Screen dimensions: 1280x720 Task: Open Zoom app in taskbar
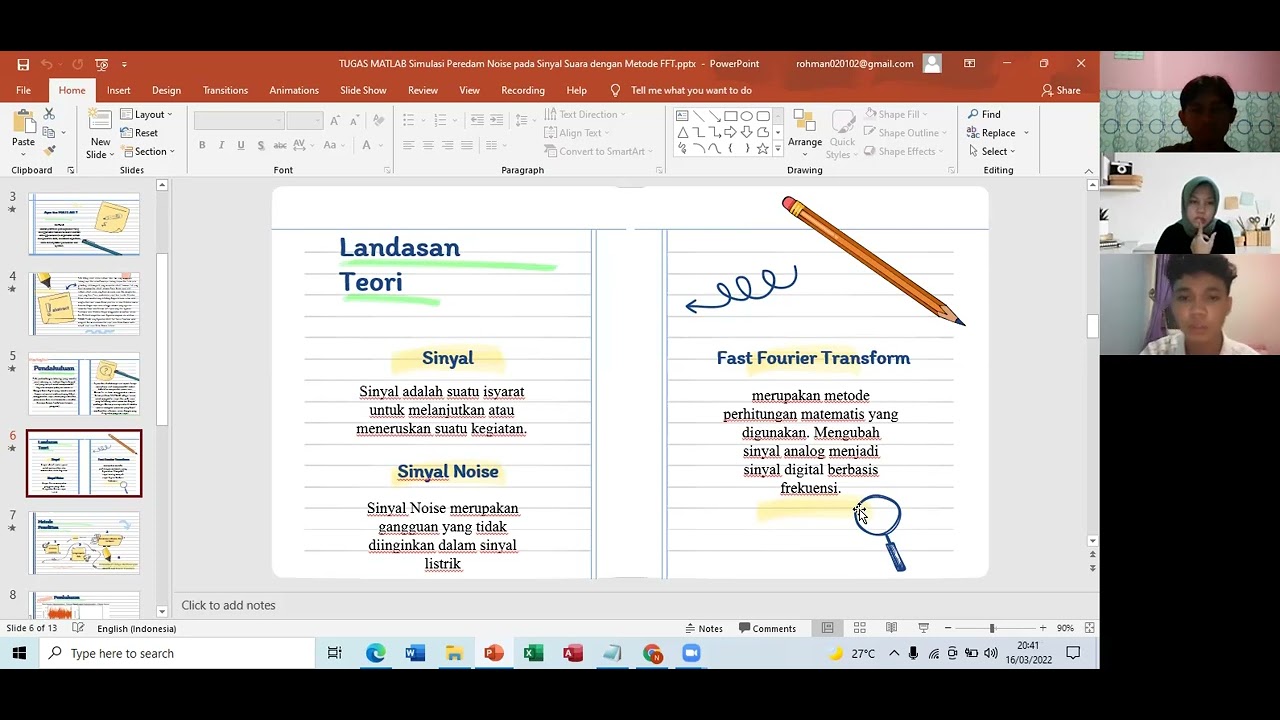(x=691, y=653)
